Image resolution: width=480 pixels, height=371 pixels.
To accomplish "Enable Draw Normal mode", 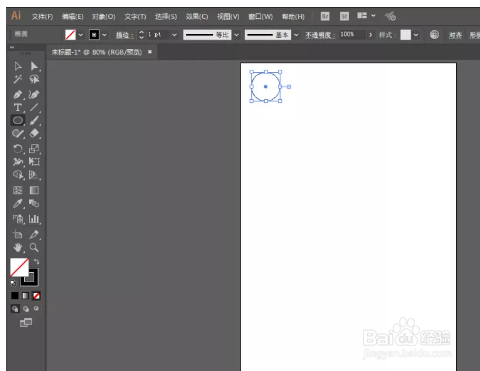I will (15, 309).
